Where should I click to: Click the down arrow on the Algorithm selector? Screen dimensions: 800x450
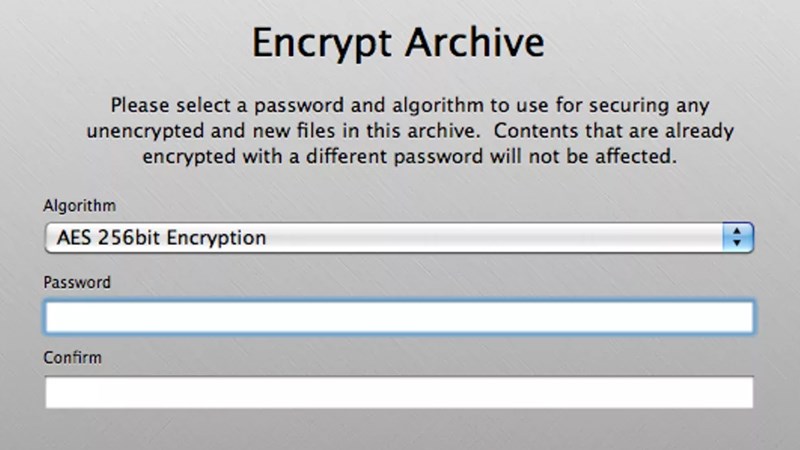point(737,244)
